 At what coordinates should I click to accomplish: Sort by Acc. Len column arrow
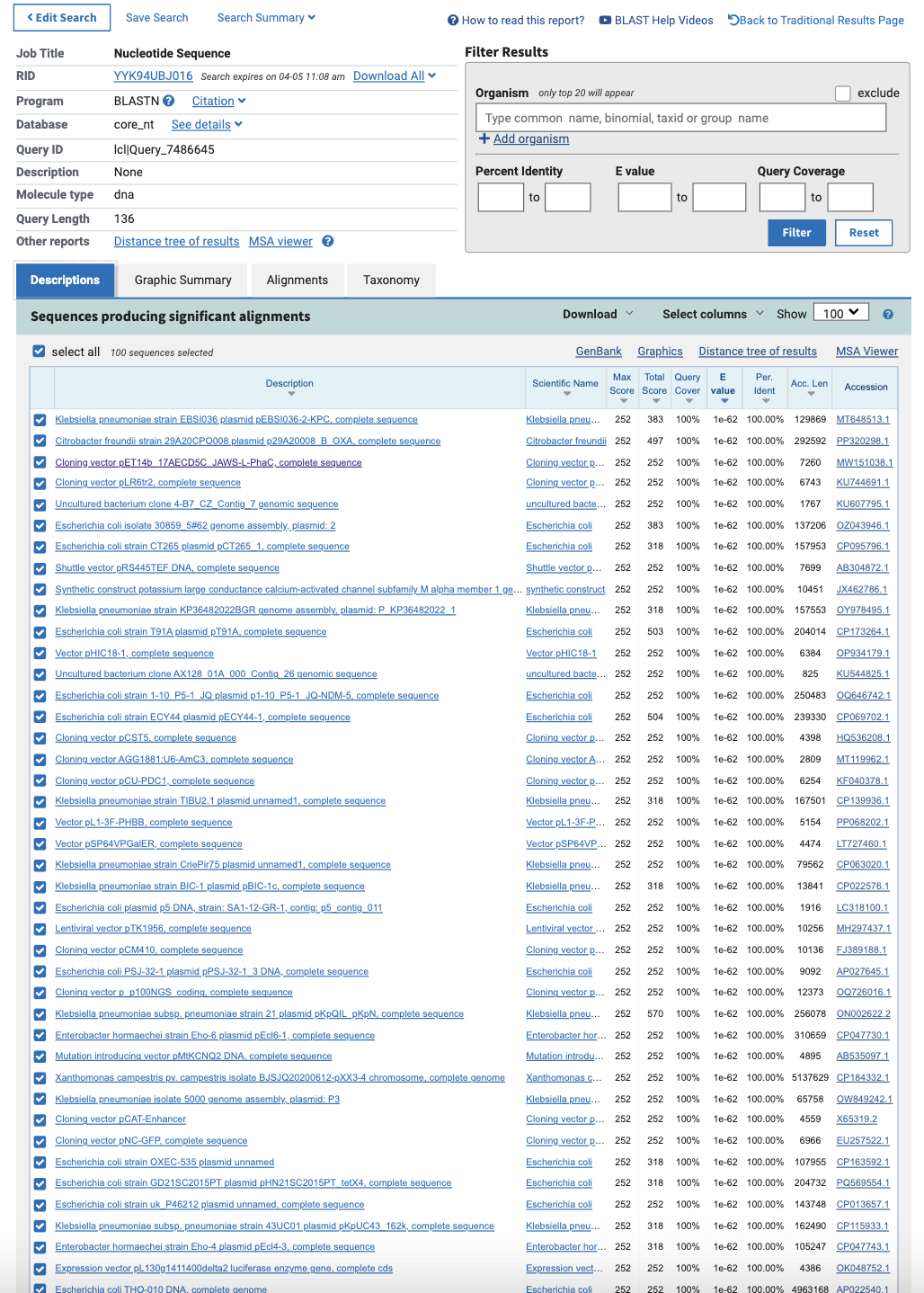pyautogui.click(x=811, y=394)
